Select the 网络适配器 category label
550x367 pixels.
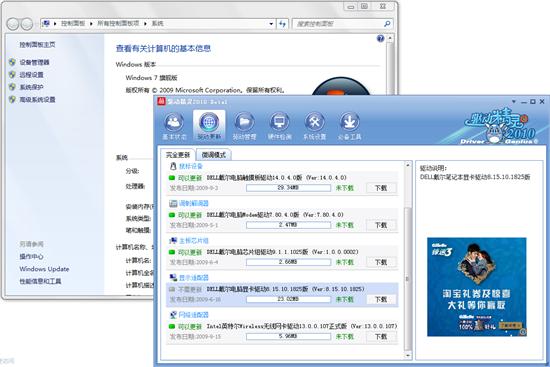click(194, 315)
